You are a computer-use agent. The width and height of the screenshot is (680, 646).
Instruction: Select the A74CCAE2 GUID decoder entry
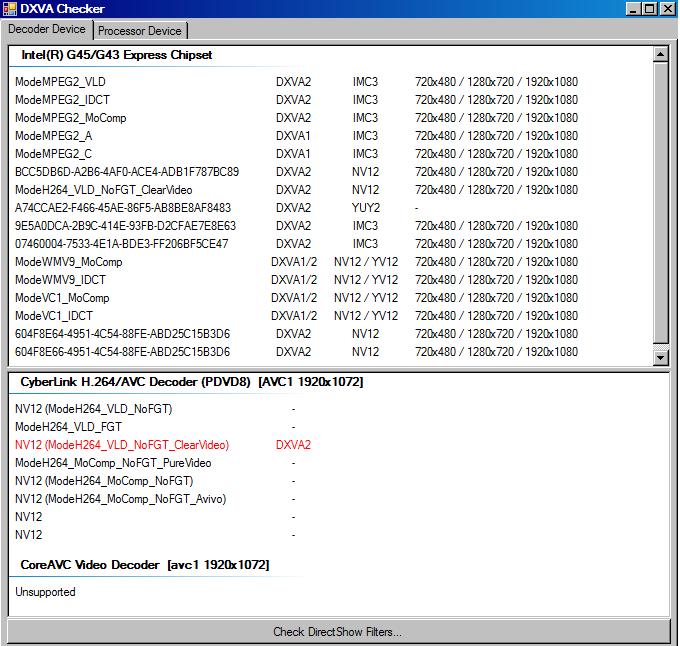click(123, 208)
